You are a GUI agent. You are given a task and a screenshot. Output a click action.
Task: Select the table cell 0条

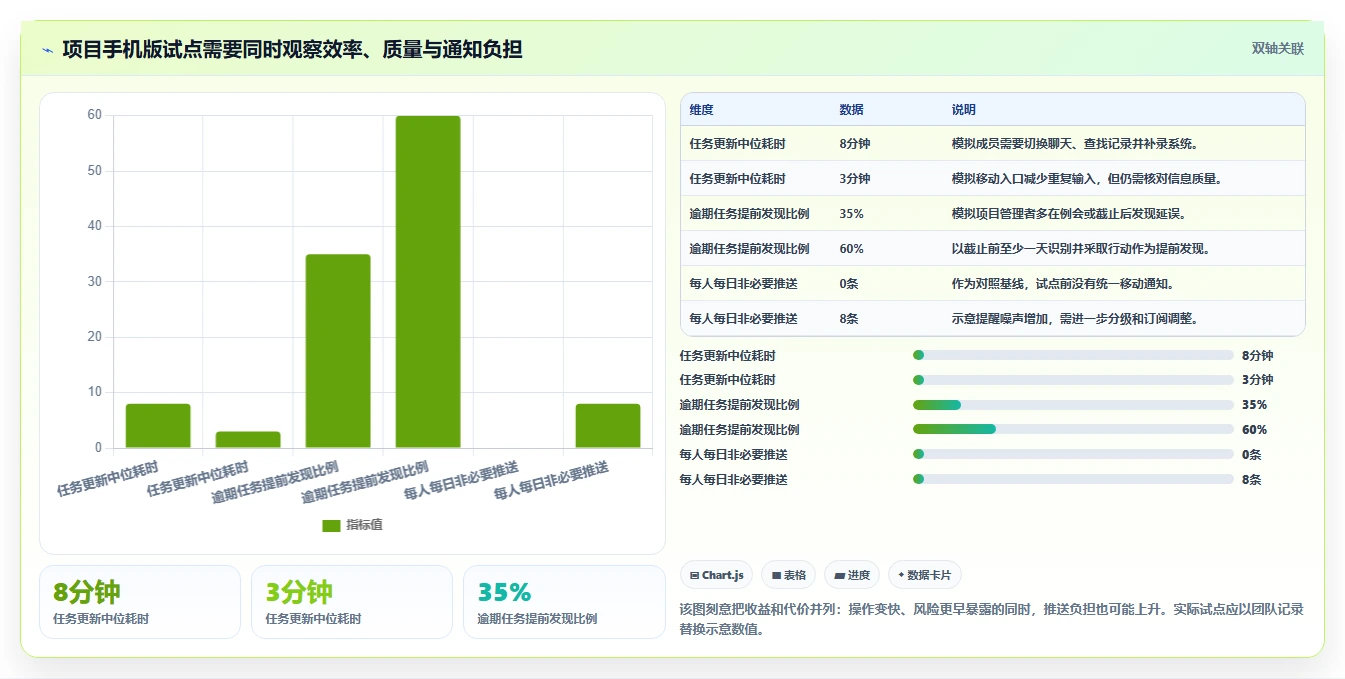849,284
